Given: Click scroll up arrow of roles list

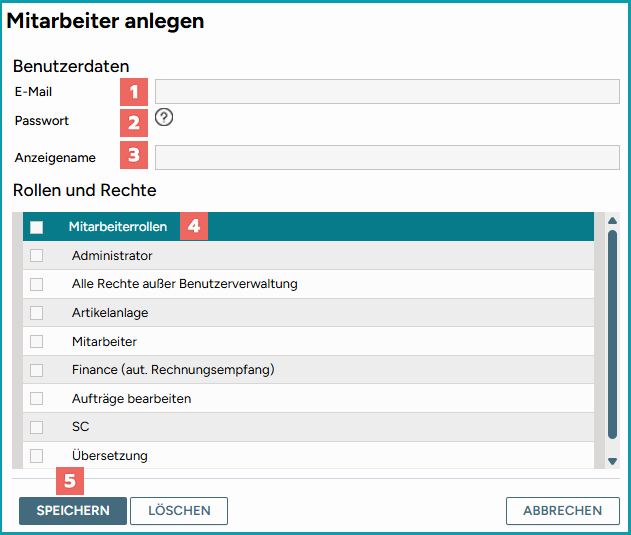Looking at the screenshot, I should (612, 221).
